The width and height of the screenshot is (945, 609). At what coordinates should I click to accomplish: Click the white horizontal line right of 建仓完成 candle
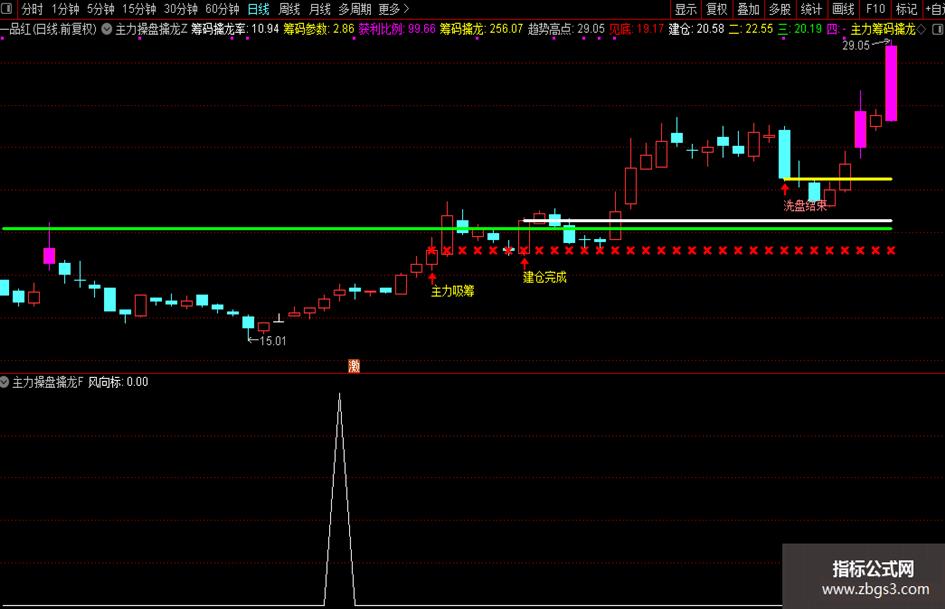pyautogui.click(x=708, y=221)
